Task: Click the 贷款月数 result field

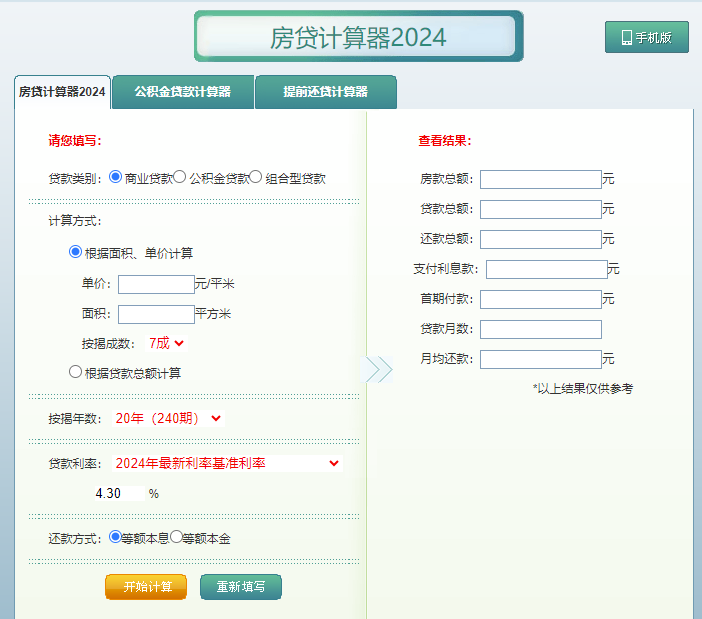Action: coord(541,329)
